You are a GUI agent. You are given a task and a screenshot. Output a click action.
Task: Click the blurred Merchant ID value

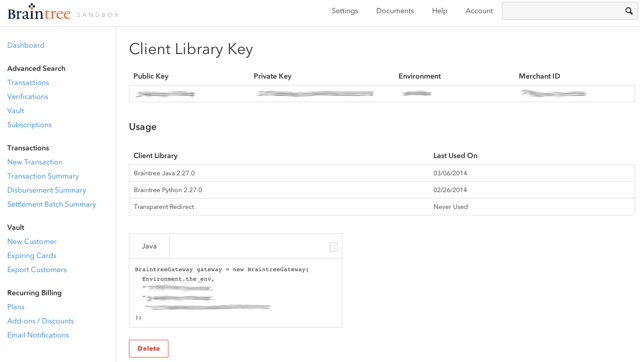tap(553, 94)
